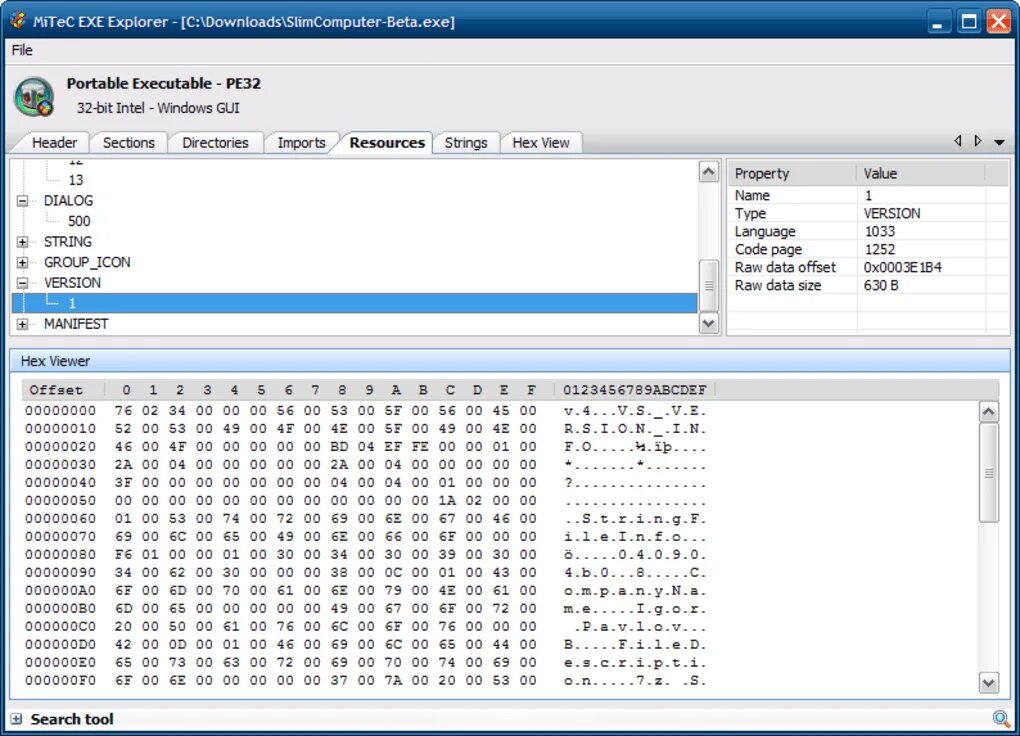Click the Property column header
1020x736 pixels.
pos(792,174)
